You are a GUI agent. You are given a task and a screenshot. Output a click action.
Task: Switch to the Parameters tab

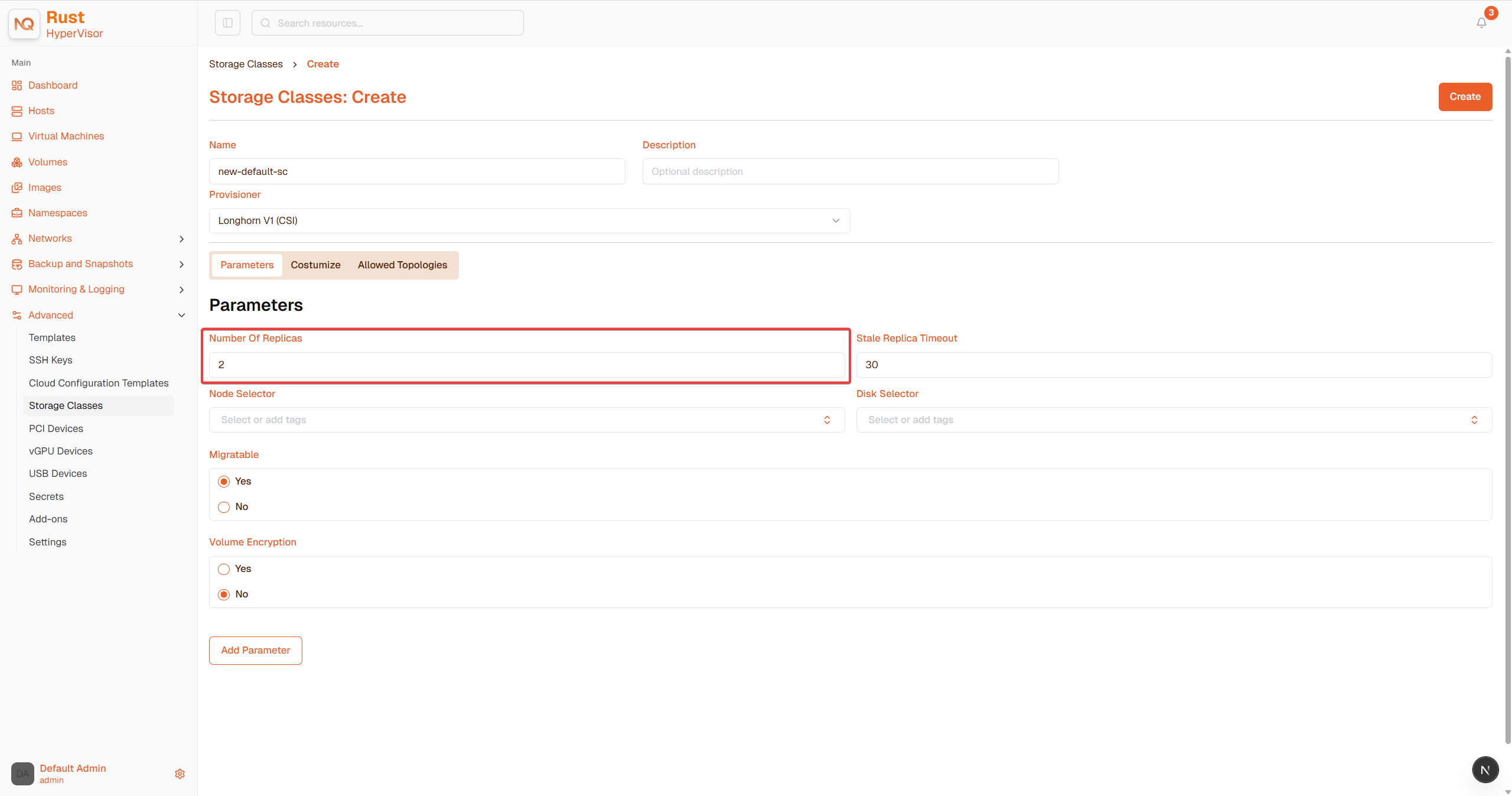point(247,265)
